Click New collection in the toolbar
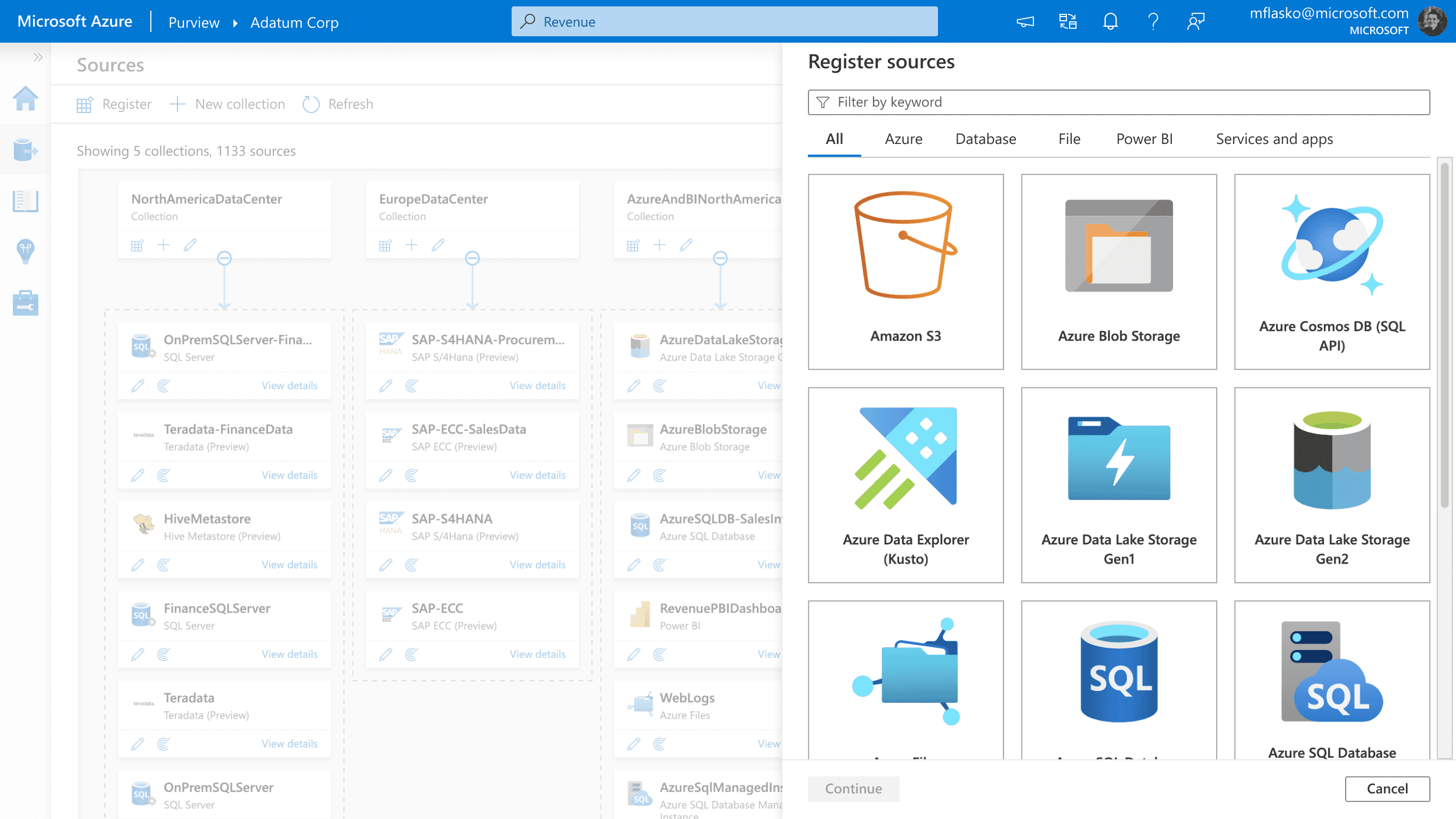 [227, 104]
